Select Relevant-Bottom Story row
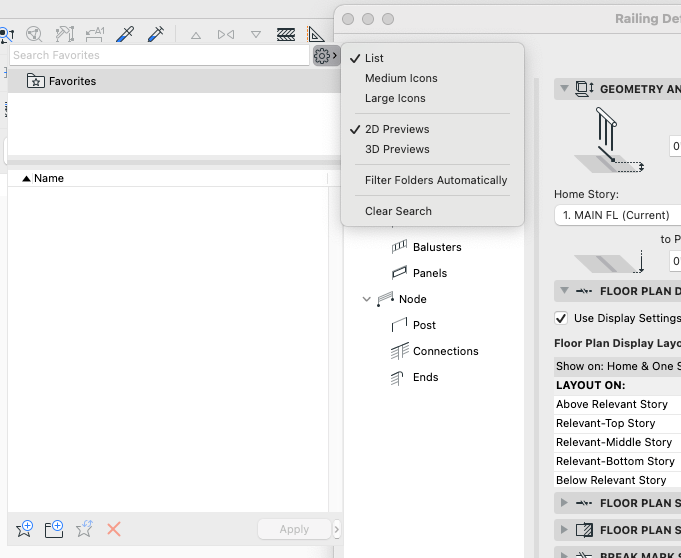The image size is (681, 558). pyautogui.click(x=618, y=461)
